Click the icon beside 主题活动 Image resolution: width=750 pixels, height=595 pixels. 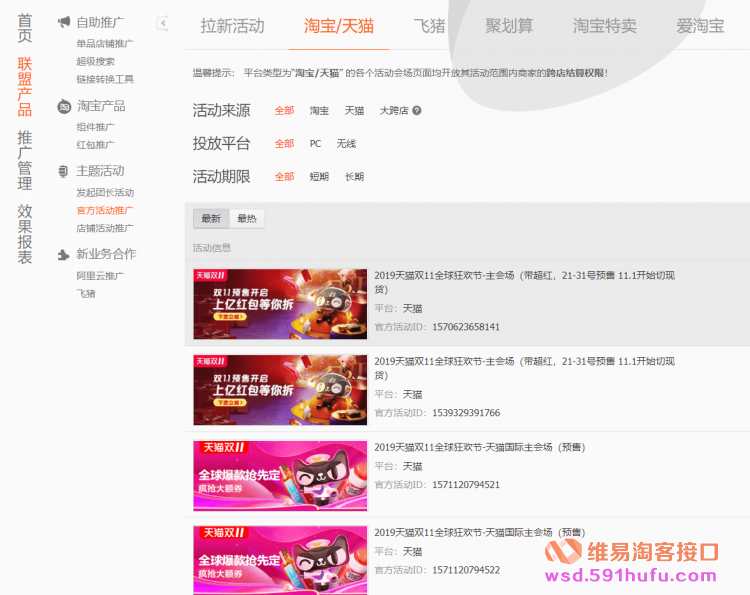click(63, 171)
